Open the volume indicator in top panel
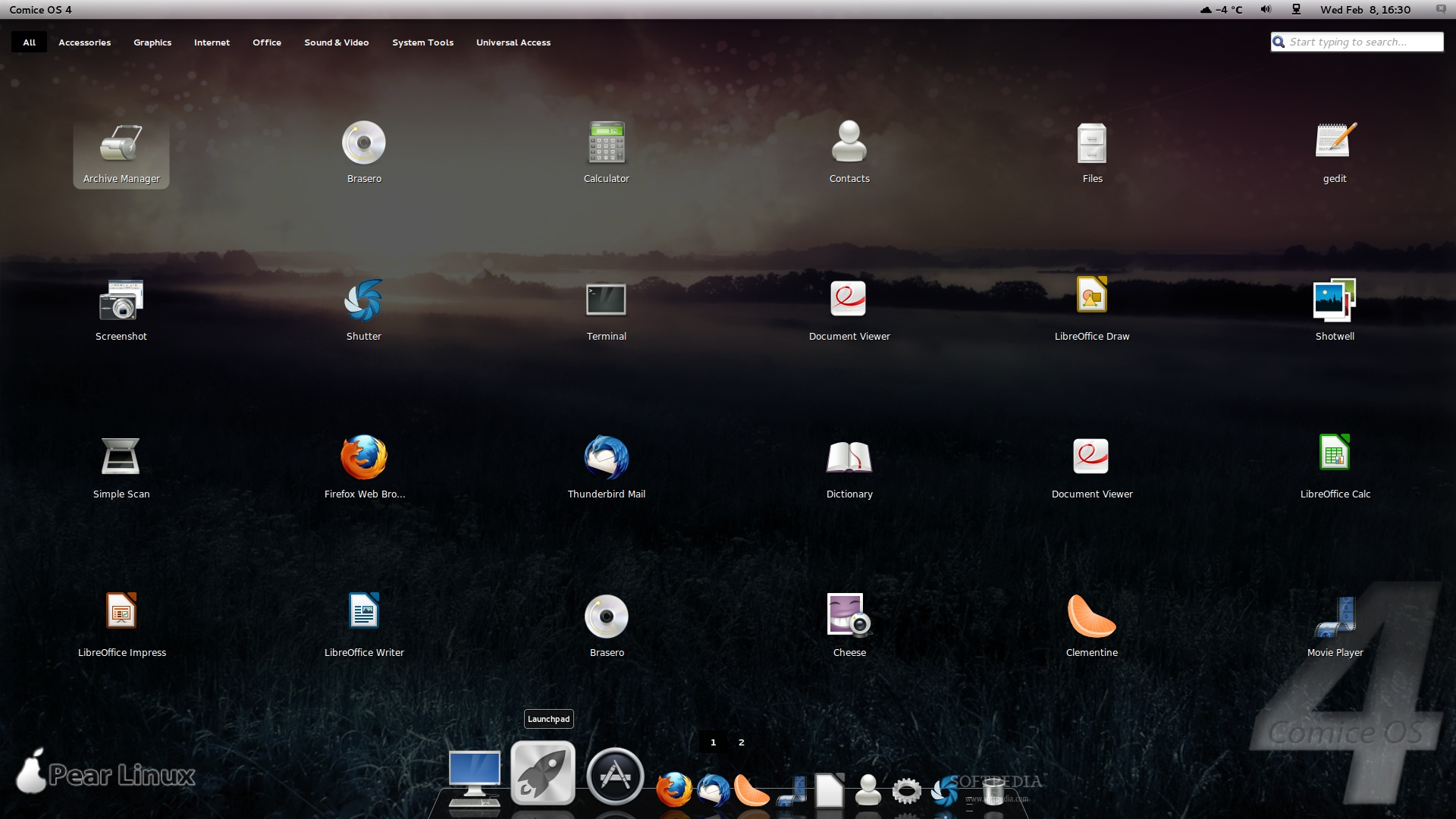The image size is (1456, 819). click(x=1266, y=10)
